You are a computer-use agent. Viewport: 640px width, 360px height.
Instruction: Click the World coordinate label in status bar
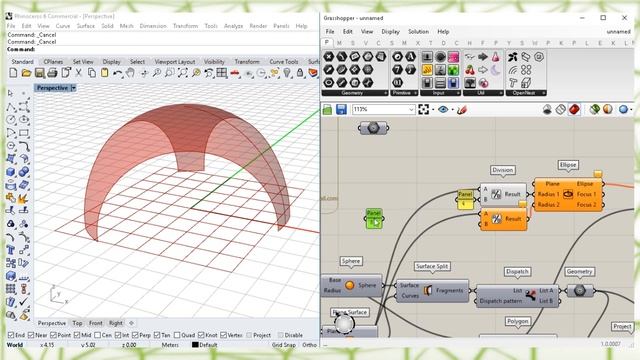pyautogui.click(x=15, y=345)
